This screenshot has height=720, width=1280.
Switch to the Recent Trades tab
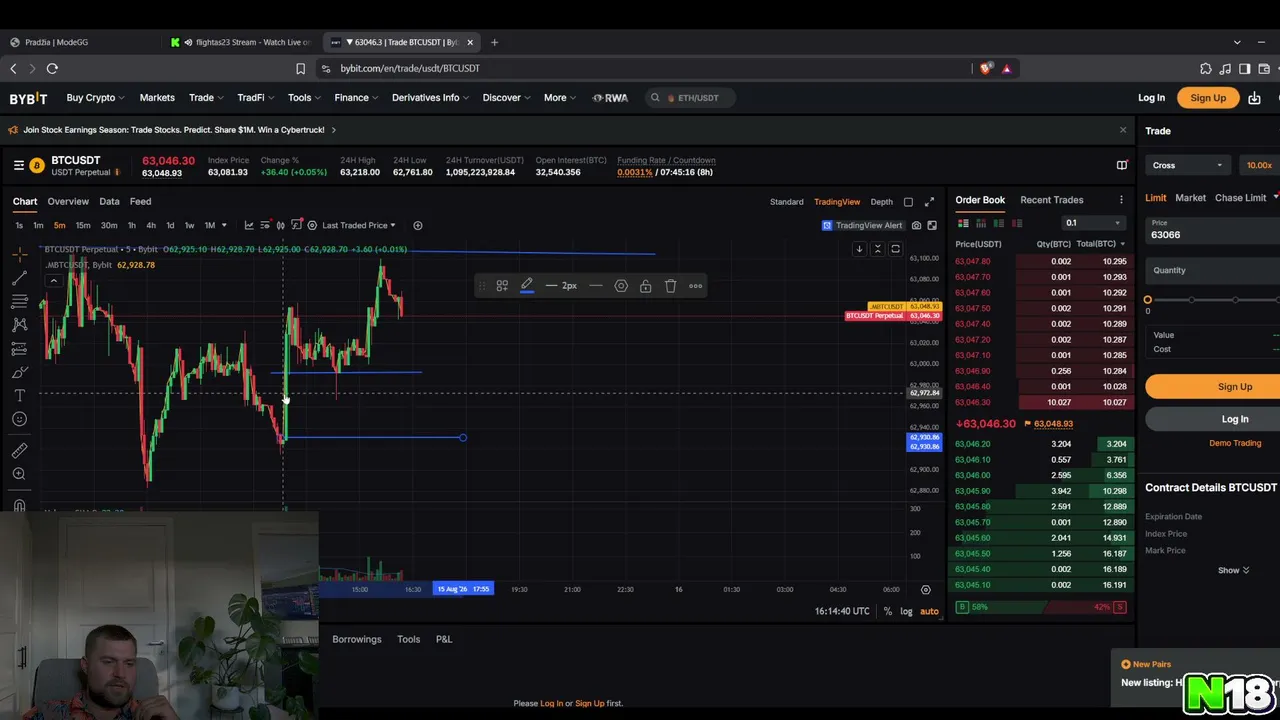click(x=1051, y=200)
